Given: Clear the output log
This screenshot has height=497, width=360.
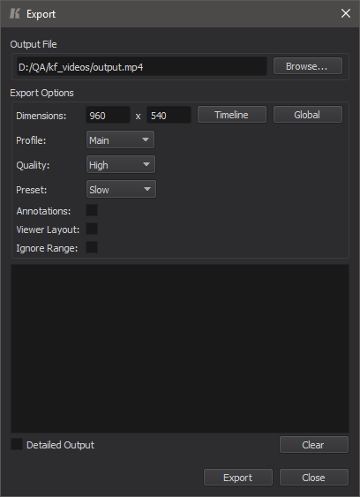Looking at the screenshot, I should pos(314,445).
